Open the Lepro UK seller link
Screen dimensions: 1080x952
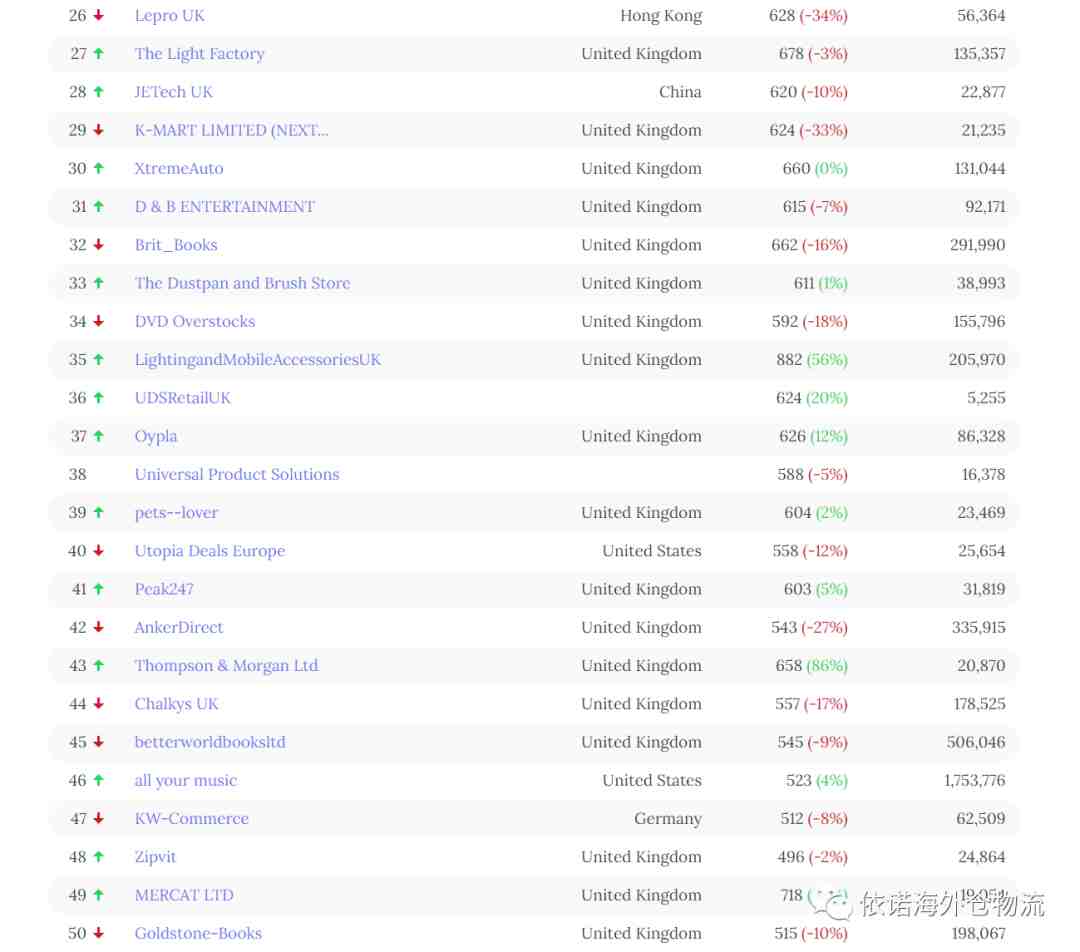(x=169, y=16)
